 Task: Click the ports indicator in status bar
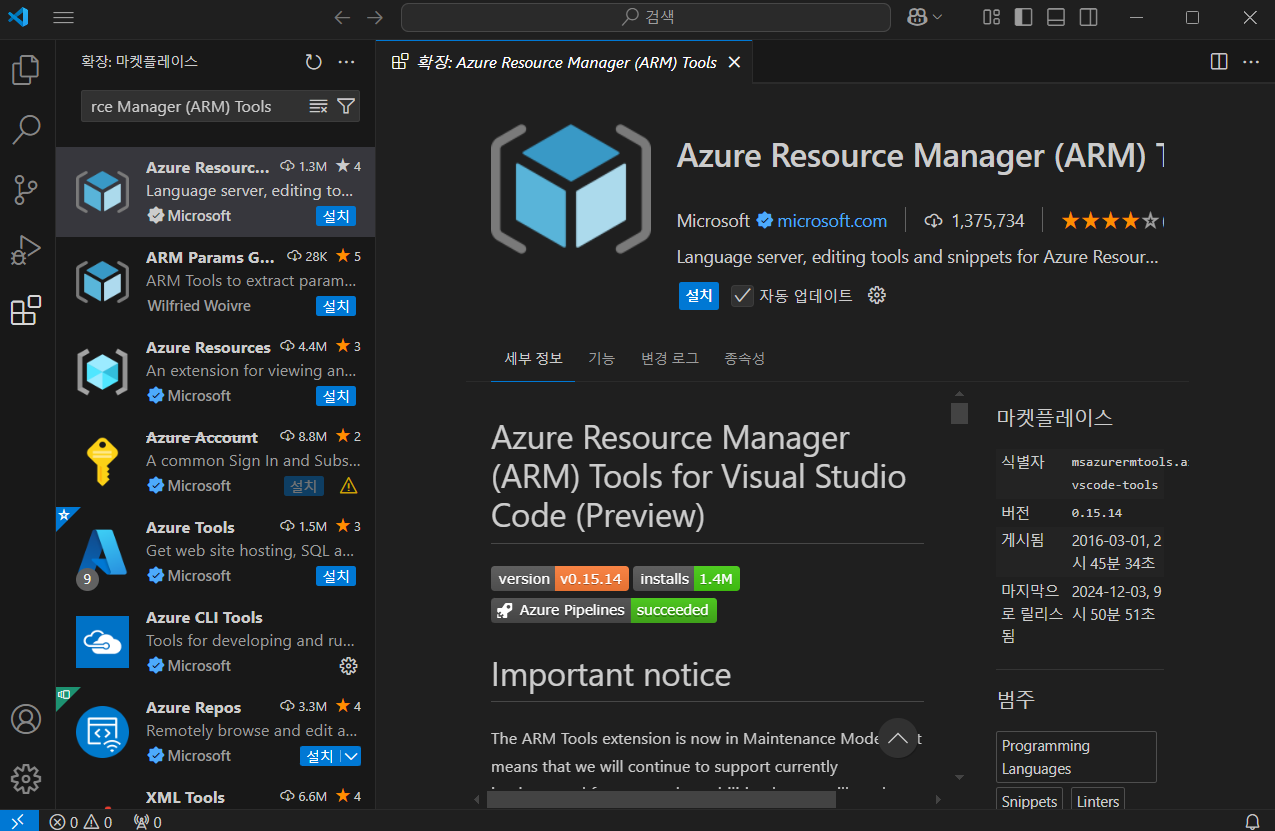147,821
